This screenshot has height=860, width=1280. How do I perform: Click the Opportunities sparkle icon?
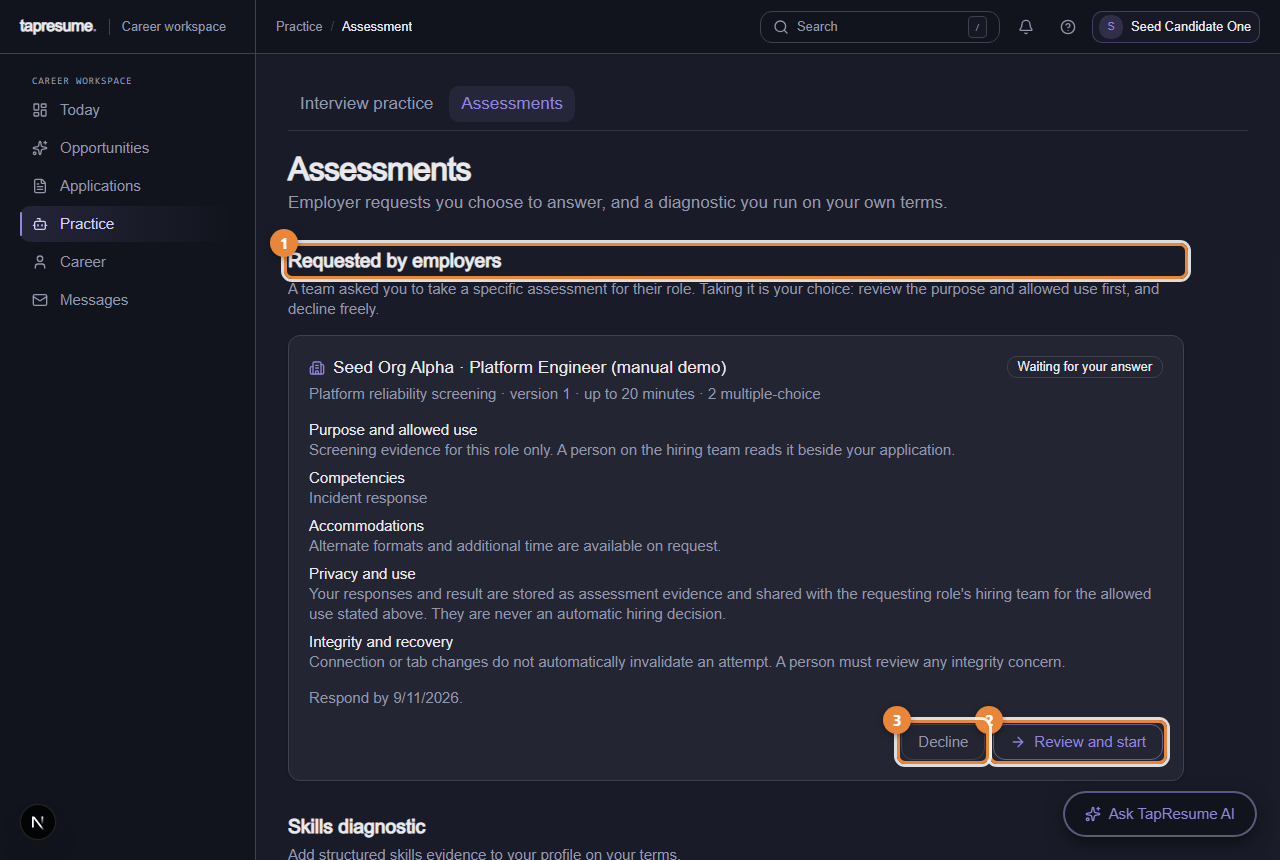(40, 148)
